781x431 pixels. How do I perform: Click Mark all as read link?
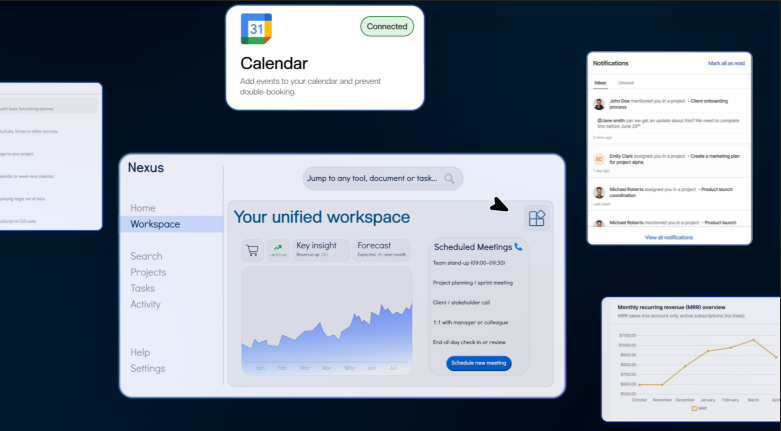pos(726,63)
